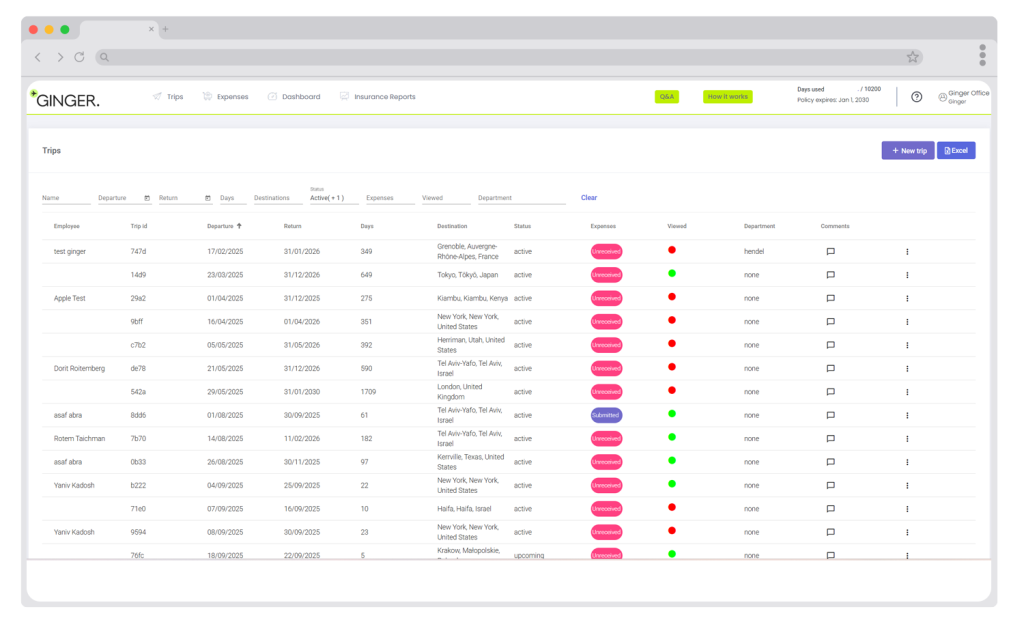
Task: Click the Name filter input field
Action: click(x=65, y=198)
